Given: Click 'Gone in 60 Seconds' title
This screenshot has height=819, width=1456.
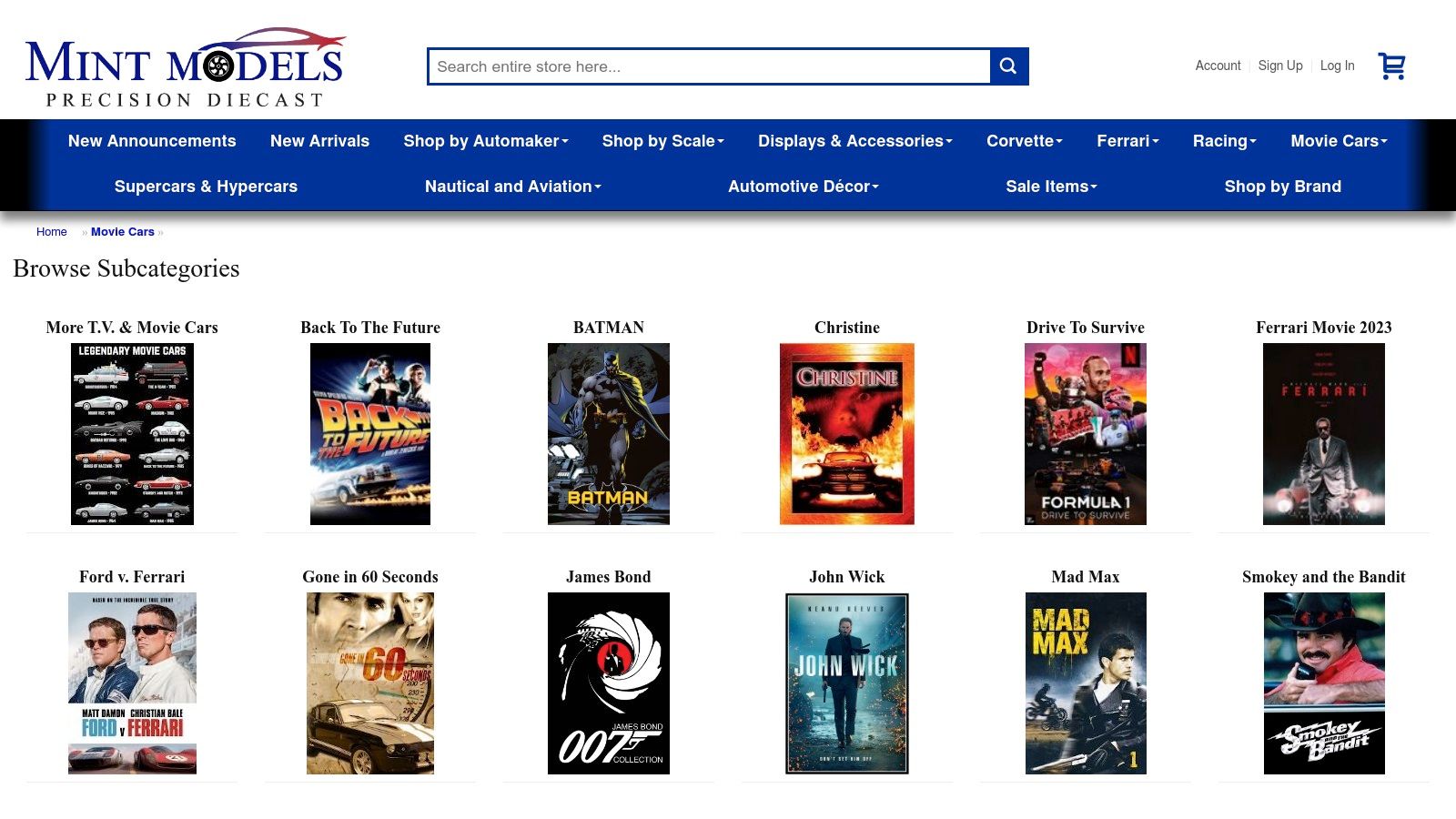Looking at the screenshot, I should pyautogui.click(x=370, y=577).
